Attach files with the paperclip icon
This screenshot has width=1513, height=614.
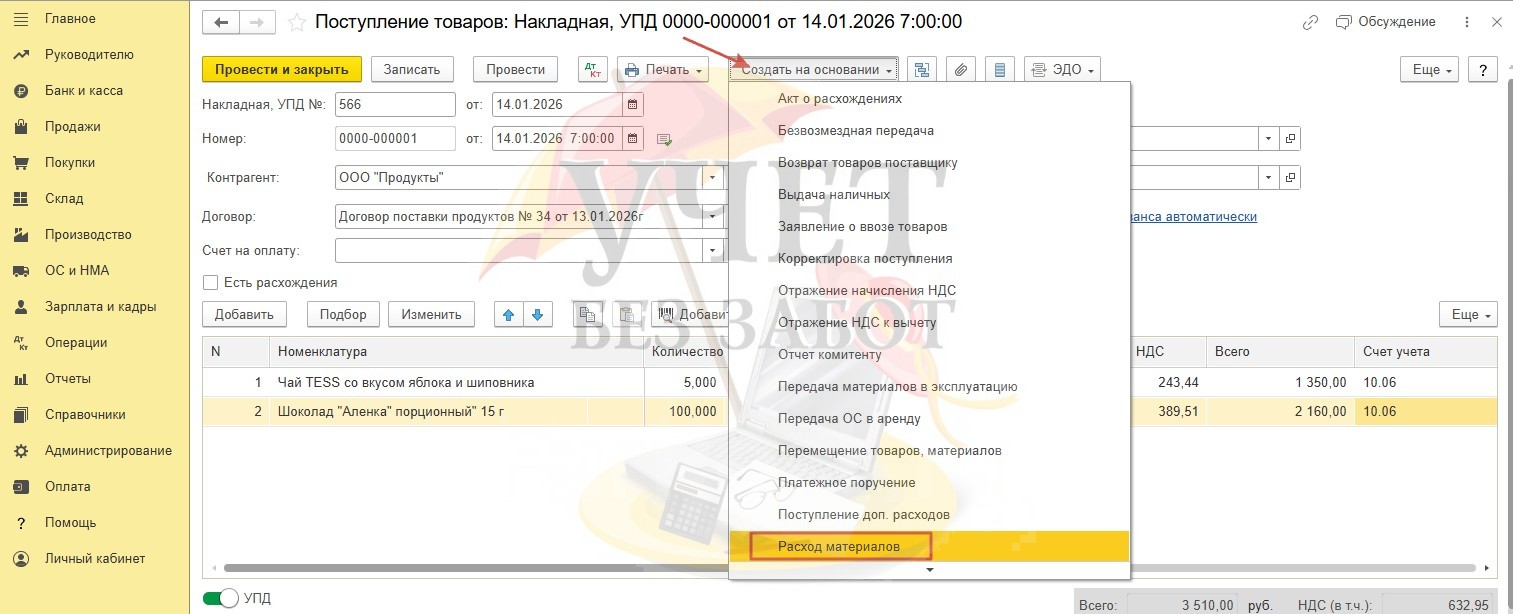(x=960, y=69)
